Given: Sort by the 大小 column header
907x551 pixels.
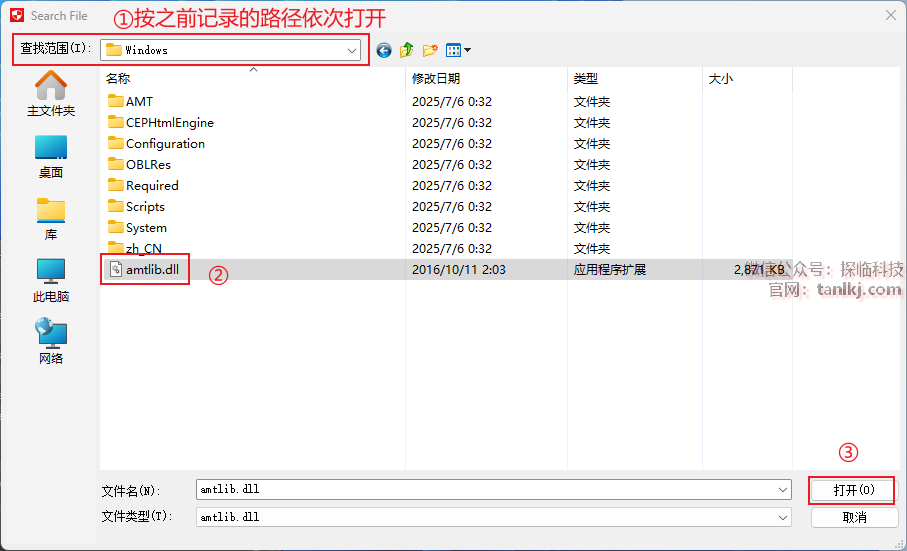Looking at the screenshot, I should click(x=721, y=79).
